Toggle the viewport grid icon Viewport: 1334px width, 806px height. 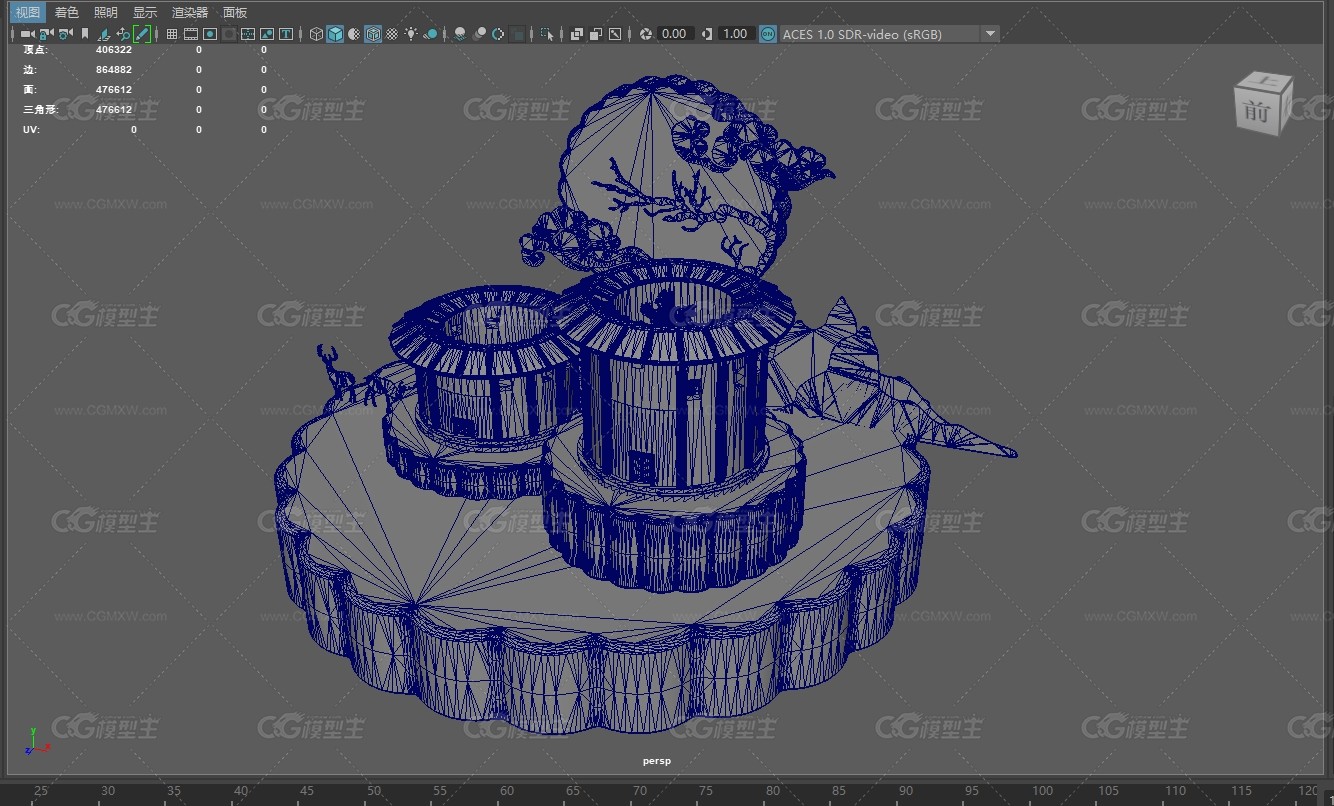pos(172,34)
